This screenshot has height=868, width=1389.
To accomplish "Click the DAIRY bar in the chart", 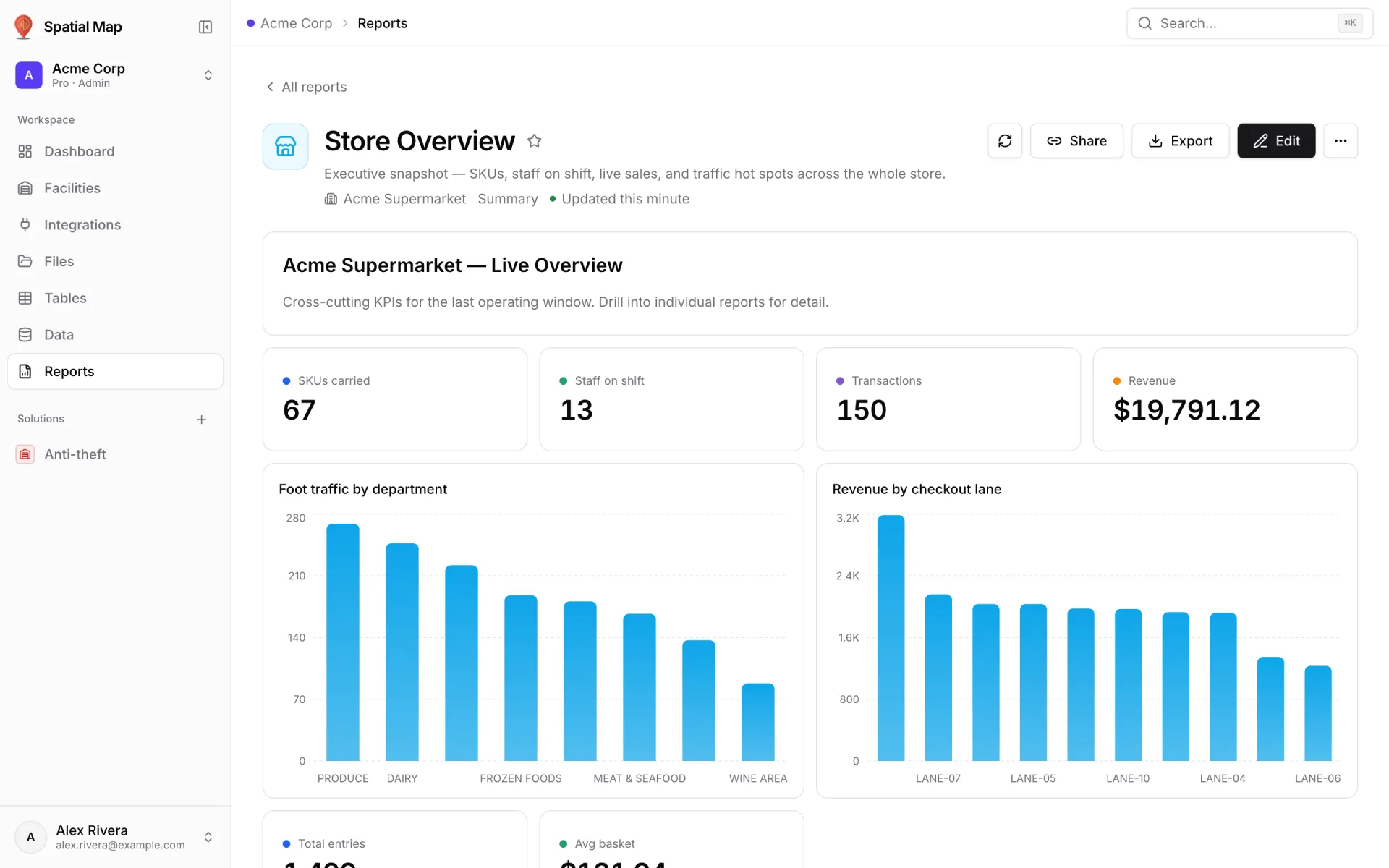I will click(402, 652).
